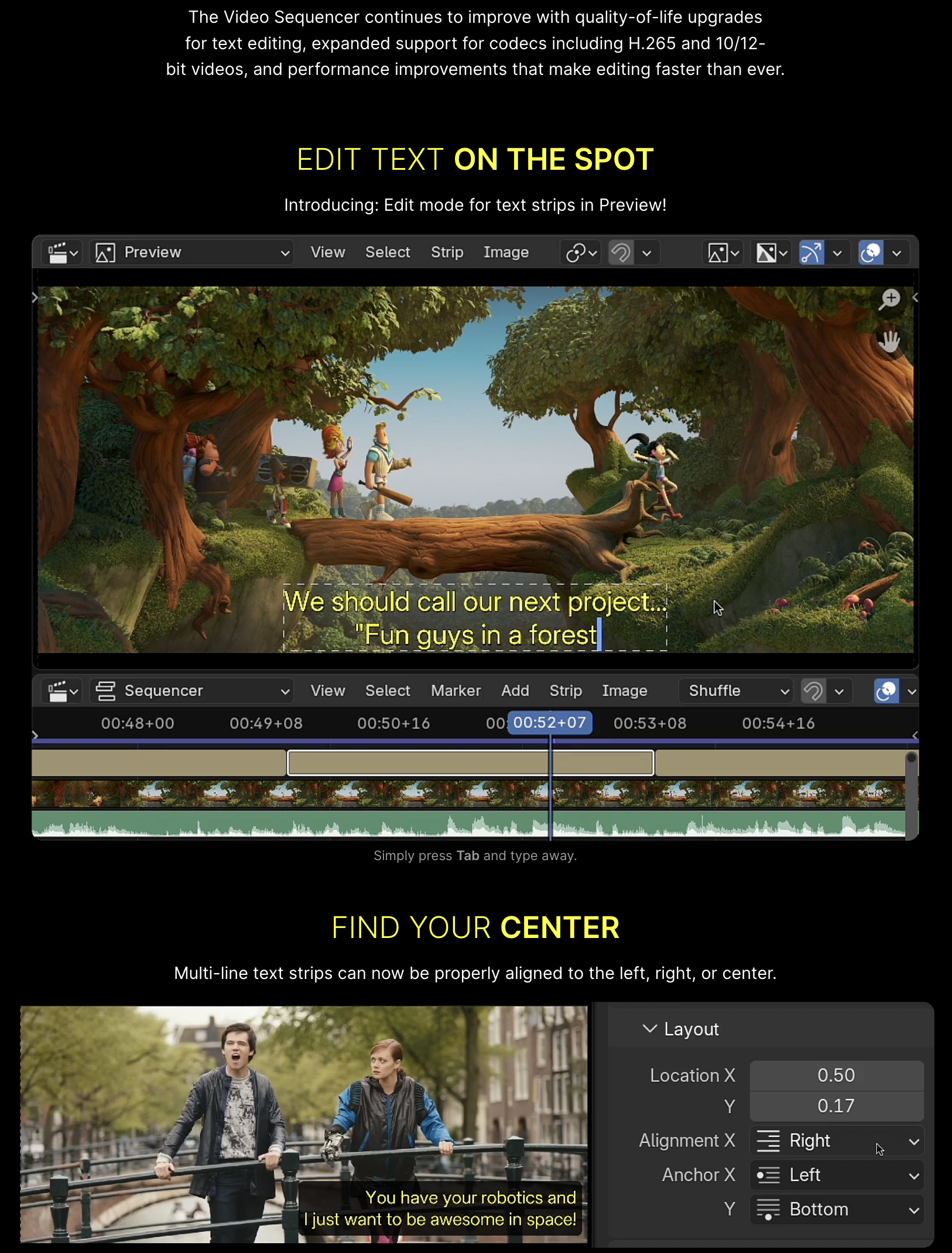Click the zoom magnifier icon in preview

pyautogui.click(x=889, y=299)
